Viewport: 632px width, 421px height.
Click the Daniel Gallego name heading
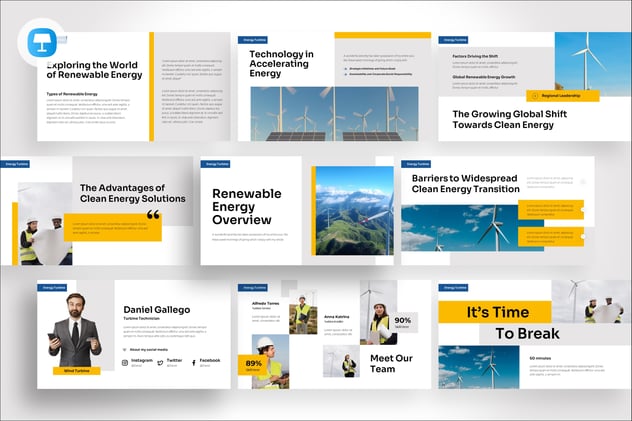156,311
